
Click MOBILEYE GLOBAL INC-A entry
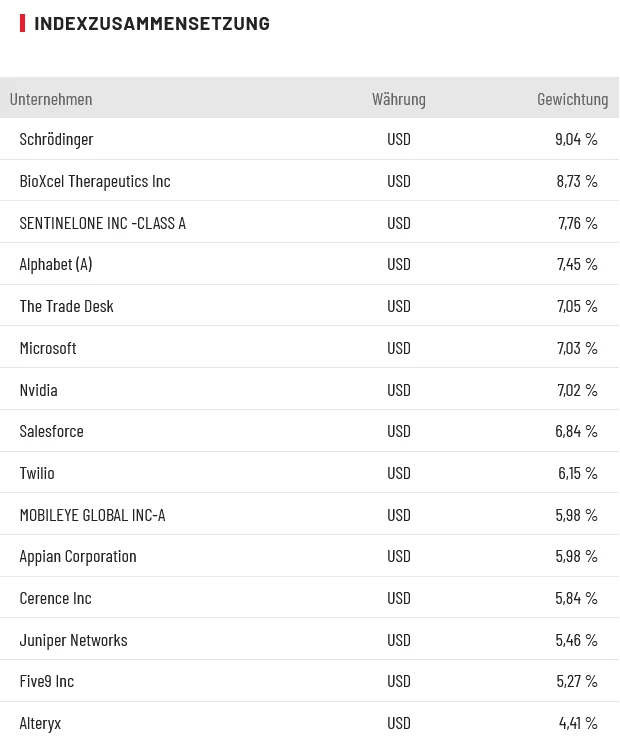coord(92,515)
